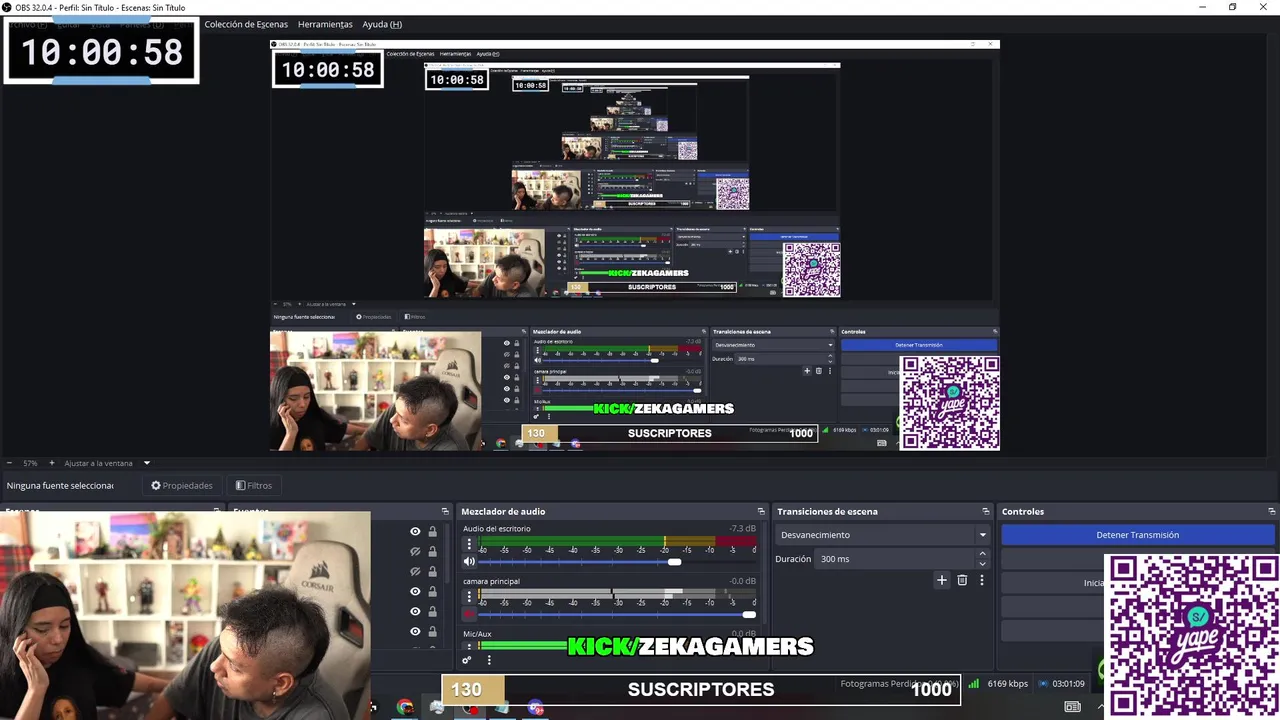Decrease Duración with the down arrow
This screenshot has width=1280, height=720.
(982, 564)
